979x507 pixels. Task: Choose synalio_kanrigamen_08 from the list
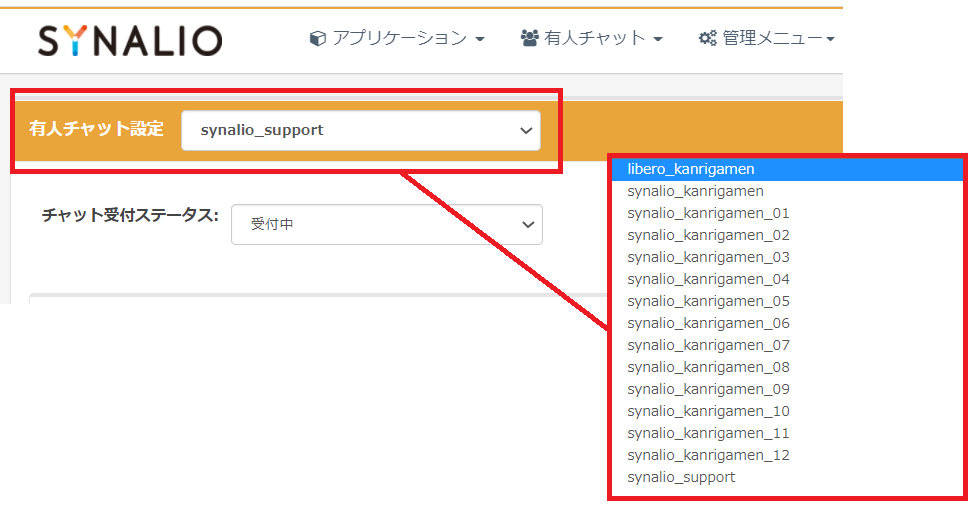787,367
